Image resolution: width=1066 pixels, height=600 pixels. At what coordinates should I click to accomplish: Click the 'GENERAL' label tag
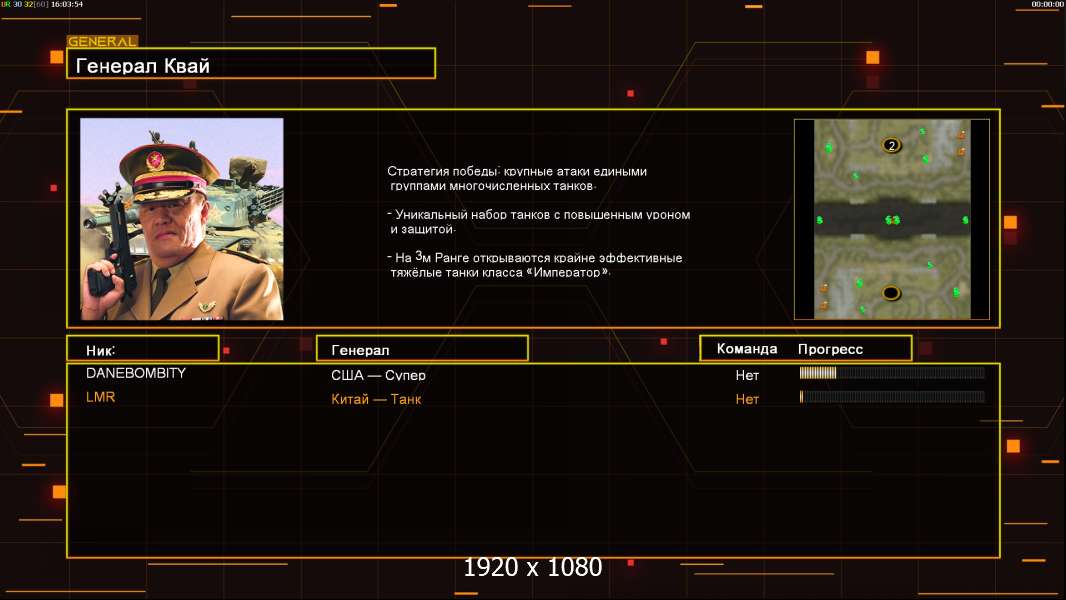click(x=102, y=41)
